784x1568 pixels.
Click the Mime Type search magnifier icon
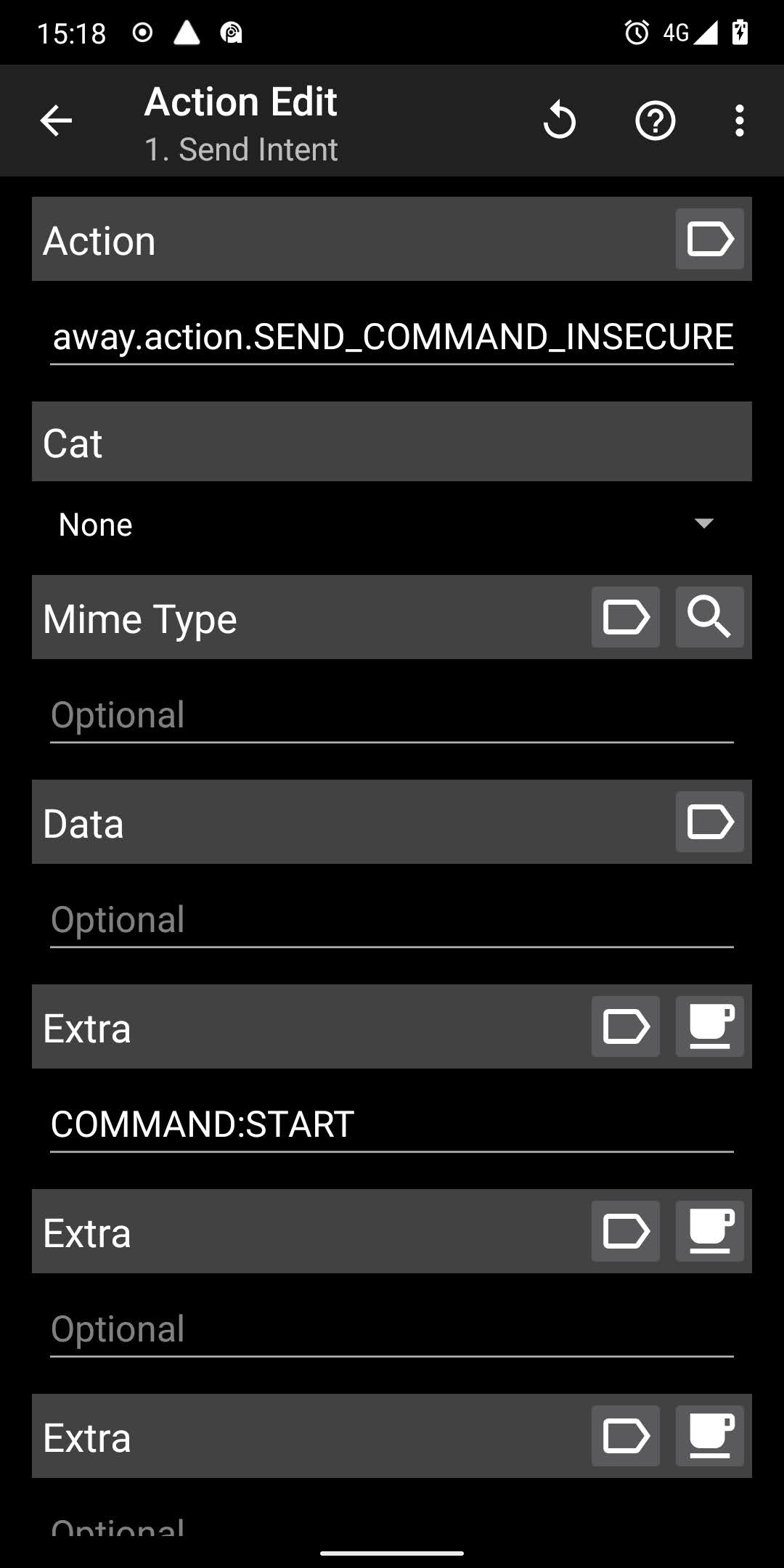pyautogui.click(x=709, y=618)
